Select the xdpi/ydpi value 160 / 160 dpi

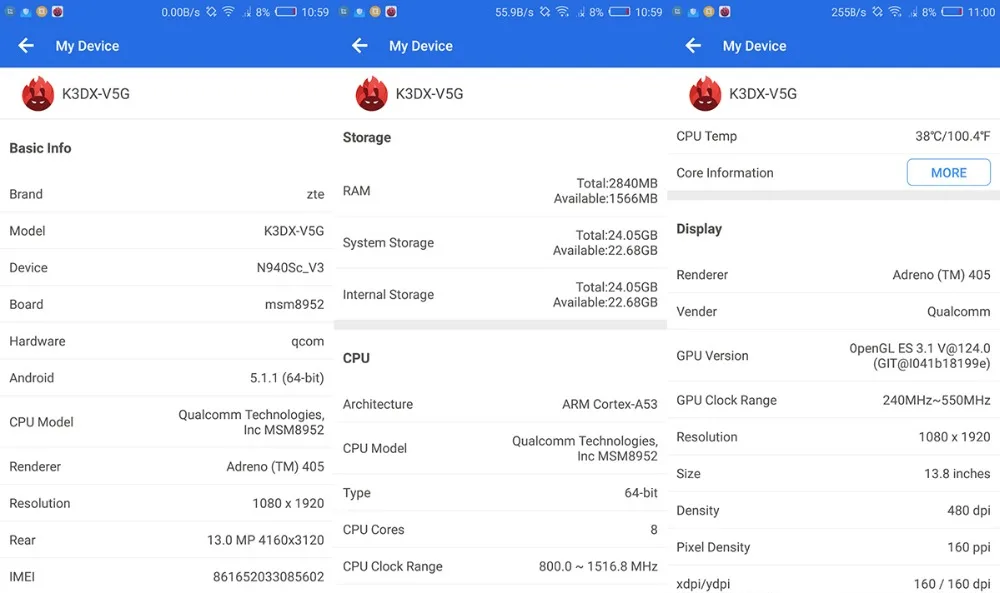click(952, 584)
